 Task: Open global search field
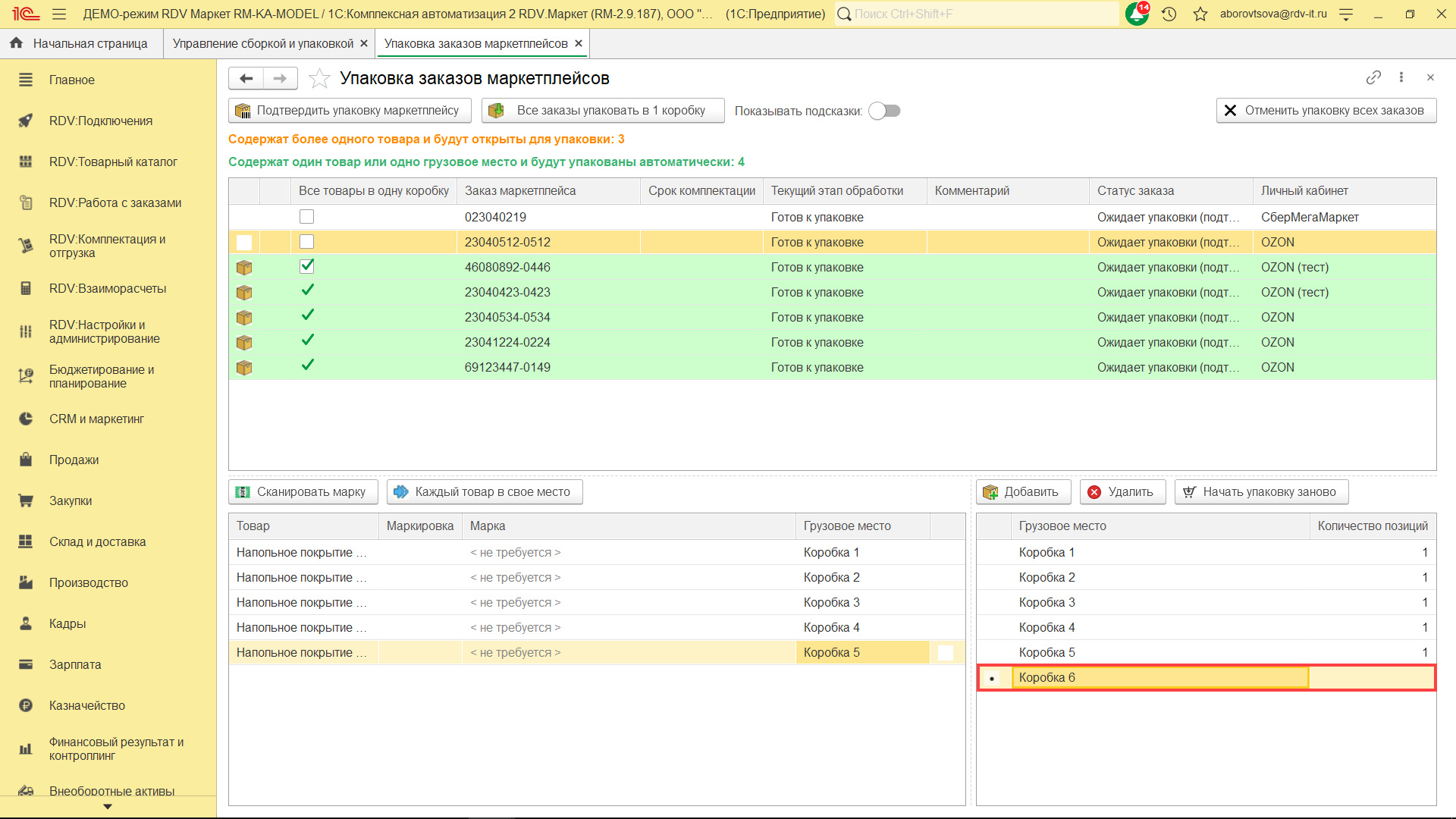(978, 14)
